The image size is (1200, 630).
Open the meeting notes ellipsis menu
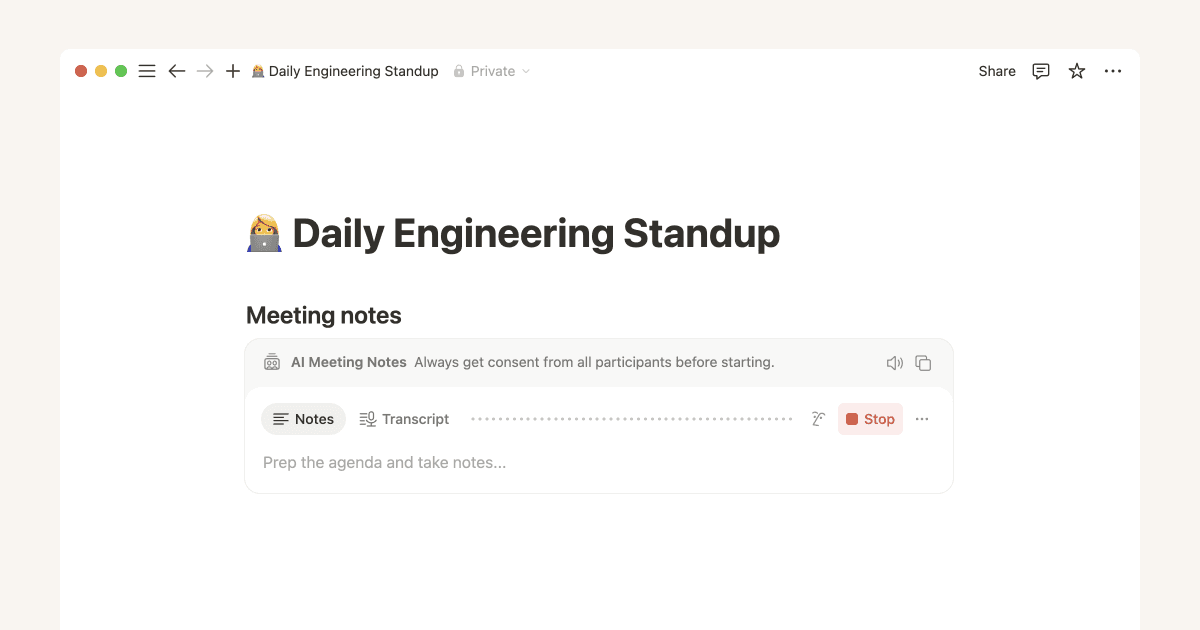pyautogui.click(x=922, y=419)
